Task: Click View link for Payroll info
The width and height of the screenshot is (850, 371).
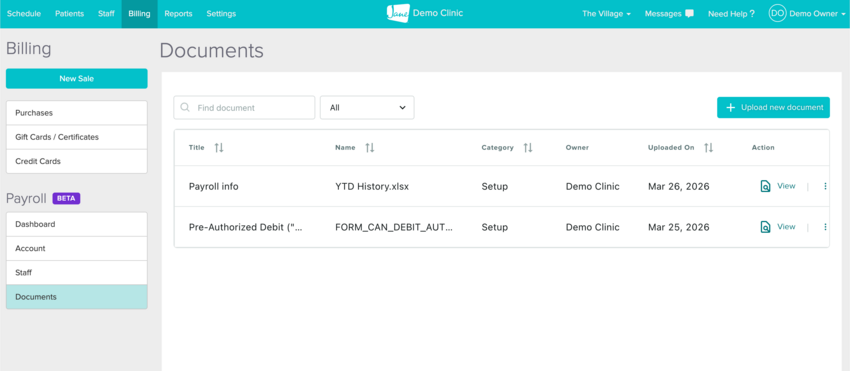Action: (786, 186)
